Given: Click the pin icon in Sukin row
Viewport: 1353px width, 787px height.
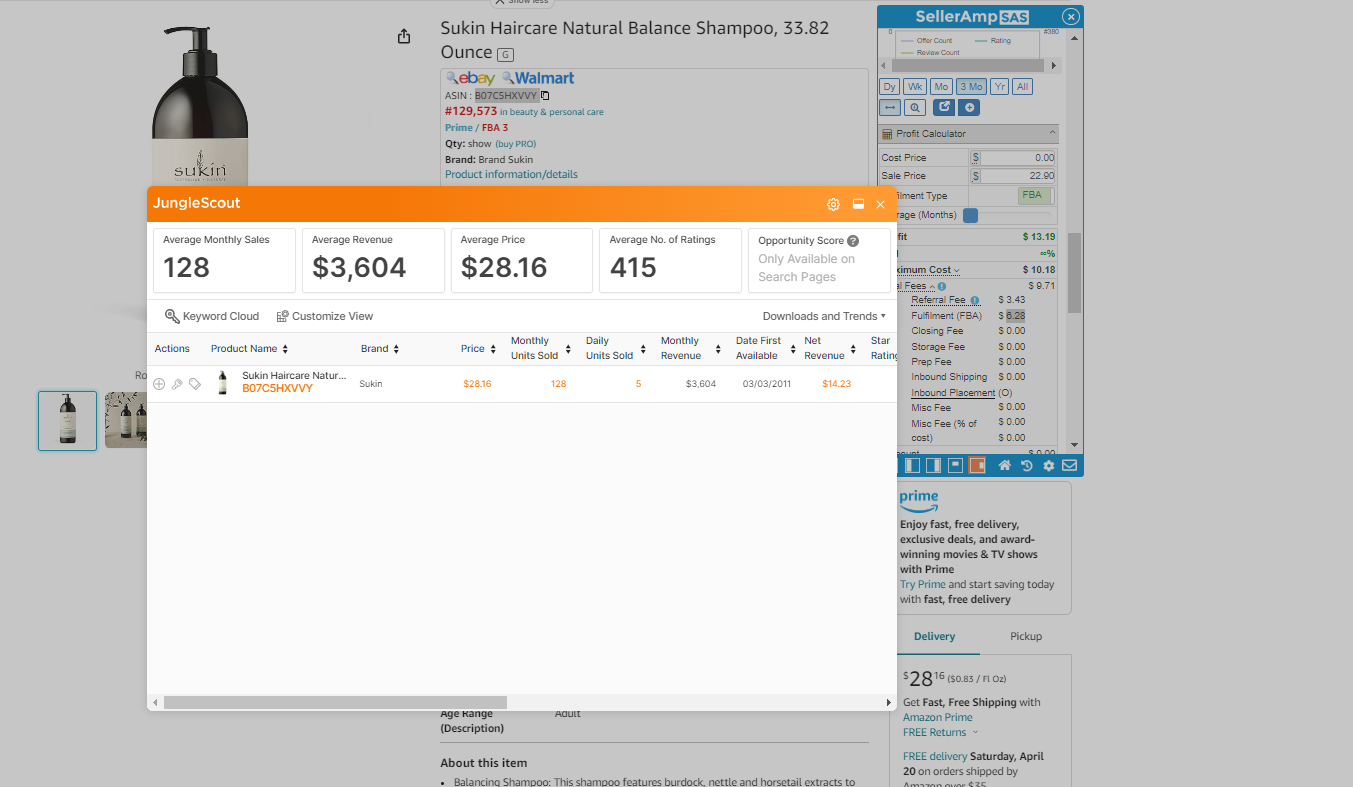Looking at the screenshot, I should (x=177, y=384).
